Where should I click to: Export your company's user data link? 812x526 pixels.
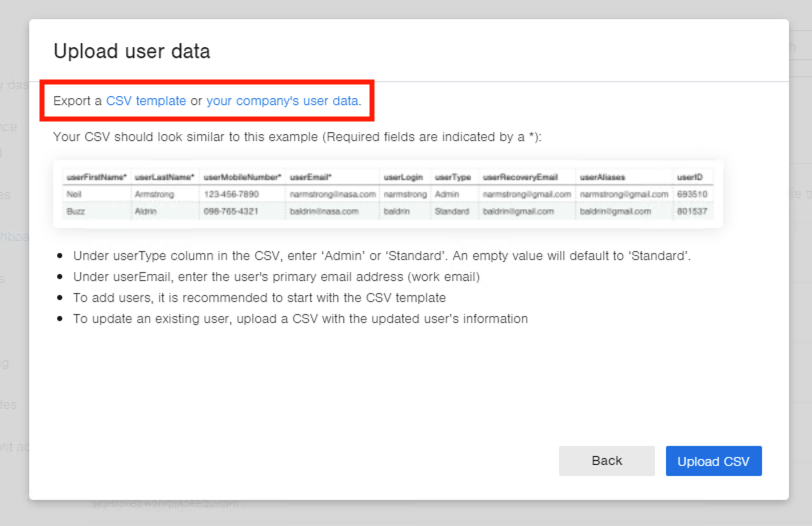pos(282,100)
